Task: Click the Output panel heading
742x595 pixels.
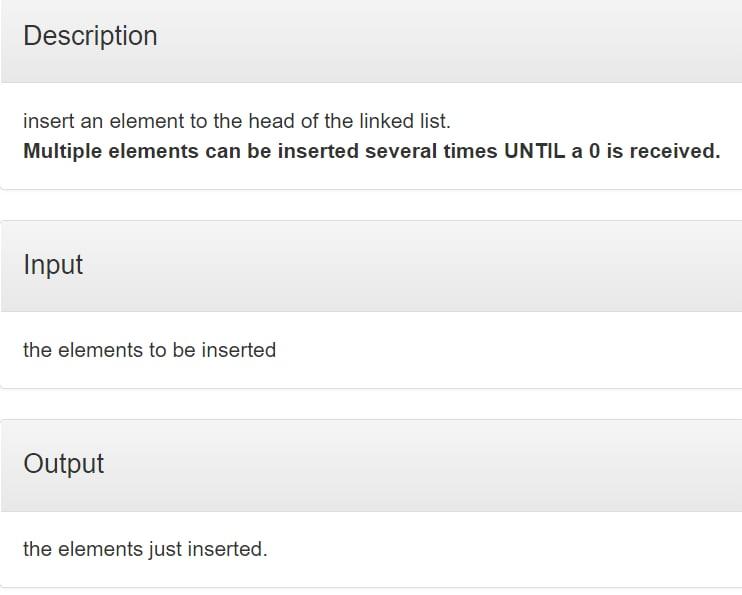Action: tap(63, 463)
